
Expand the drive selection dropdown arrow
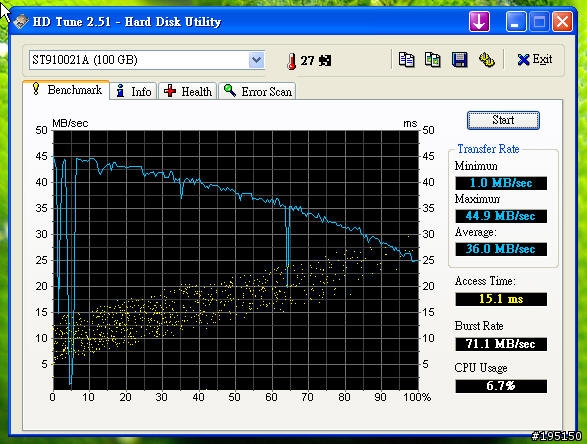tap(256, 60)
